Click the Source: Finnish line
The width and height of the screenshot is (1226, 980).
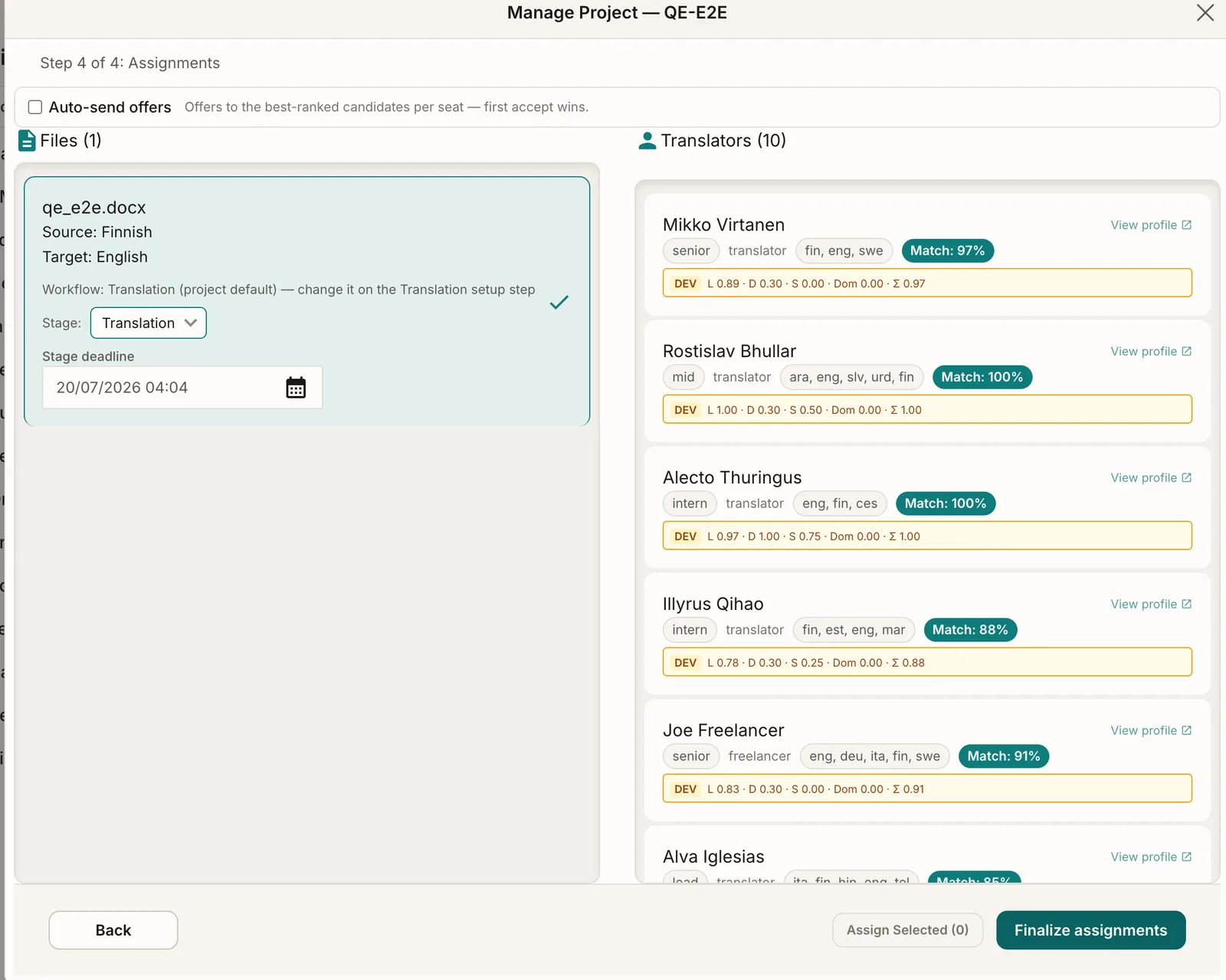97,232
